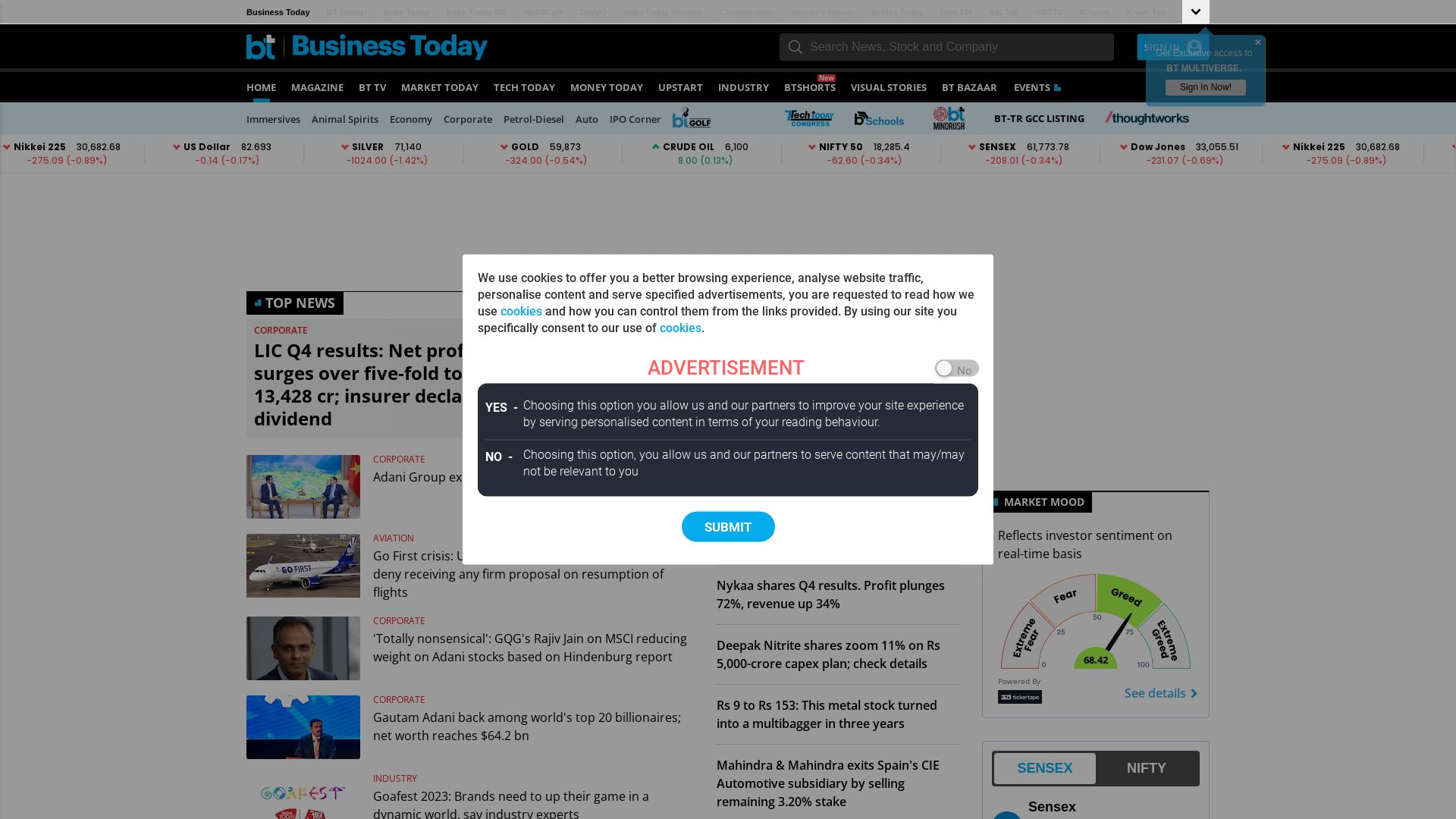The image size is (1456, 819).
Task: Click the BT Schools icon
Action: pyautogui.click(x=878, y=118)
